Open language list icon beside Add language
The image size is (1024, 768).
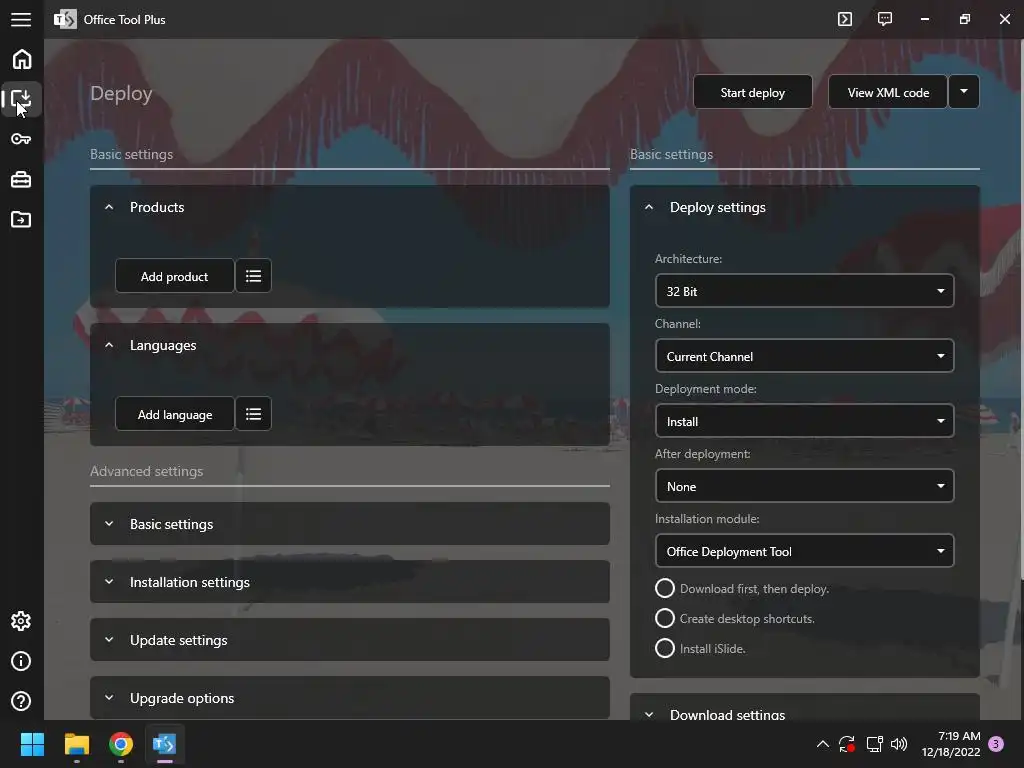tap(253, 414)
